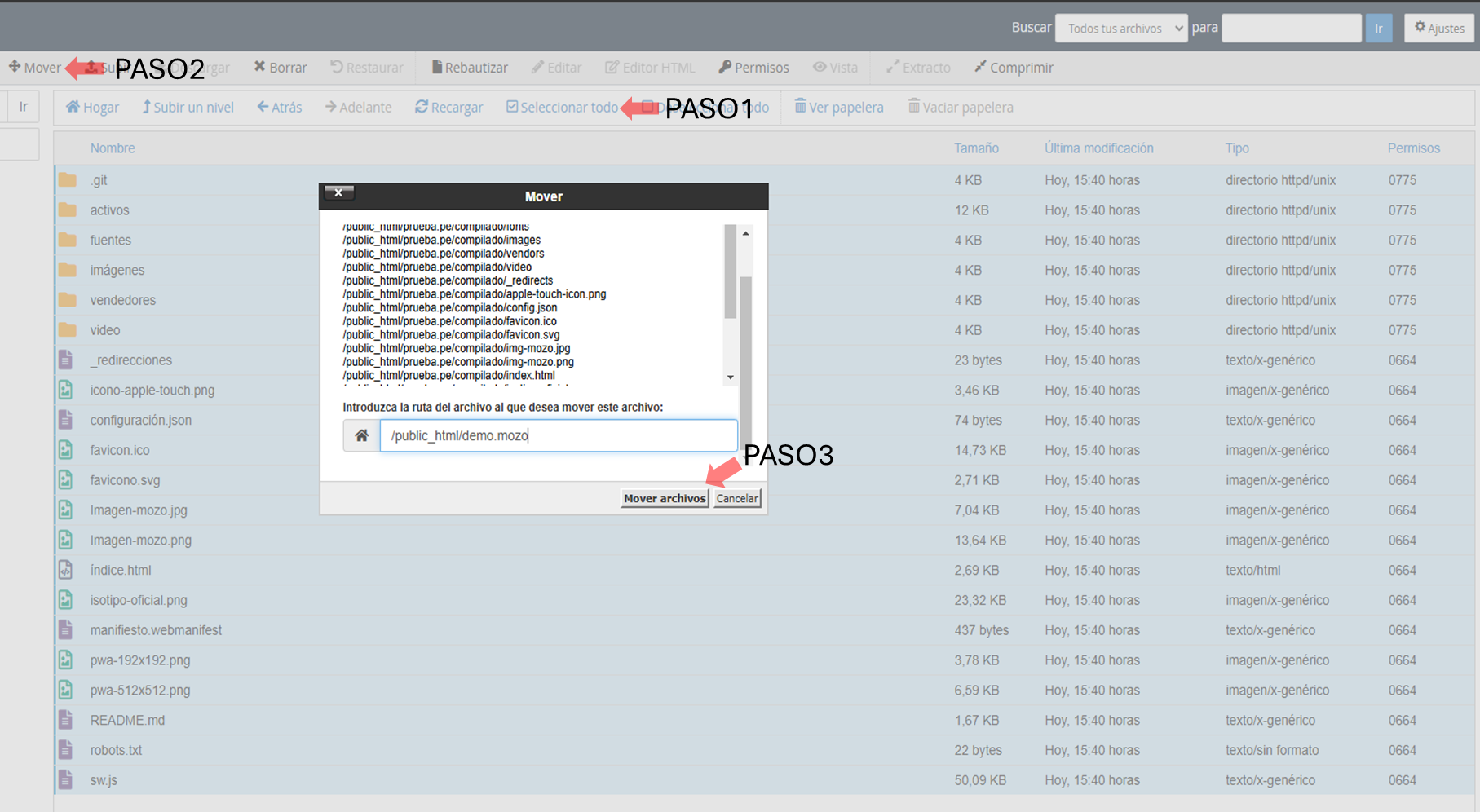
Task: Click the Recargar icon to refresh
Action: [448, 107]
